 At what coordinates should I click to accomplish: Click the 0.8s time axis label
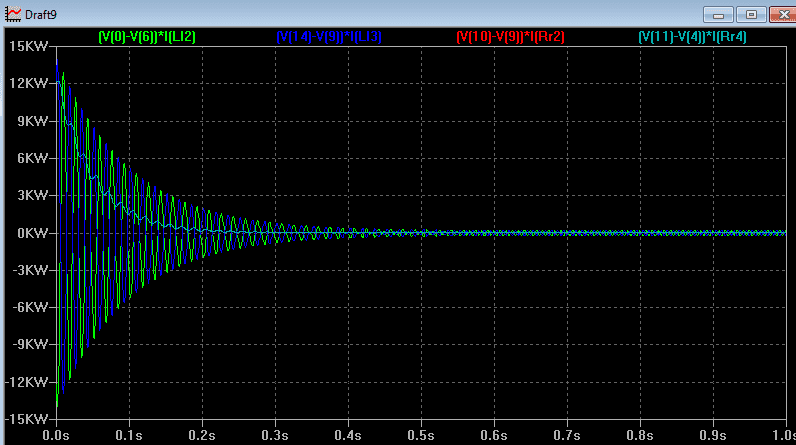click(640, 435)
